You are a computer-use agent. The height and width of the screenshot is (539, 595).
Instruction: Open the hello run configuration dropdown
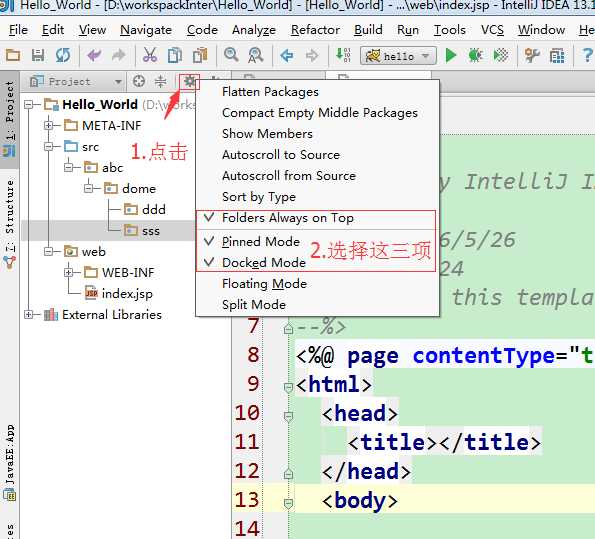(x=398, y=56)
